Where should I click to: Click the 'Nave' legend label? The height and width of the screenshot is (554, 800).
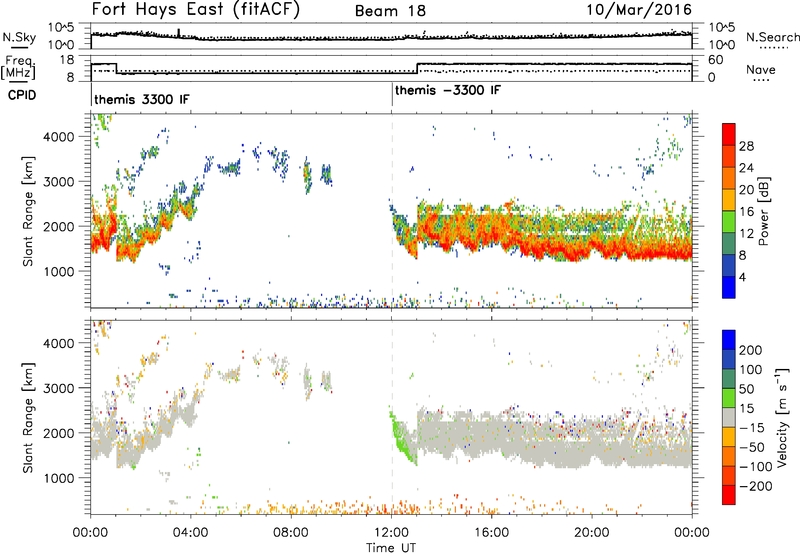tap(761, 69)
